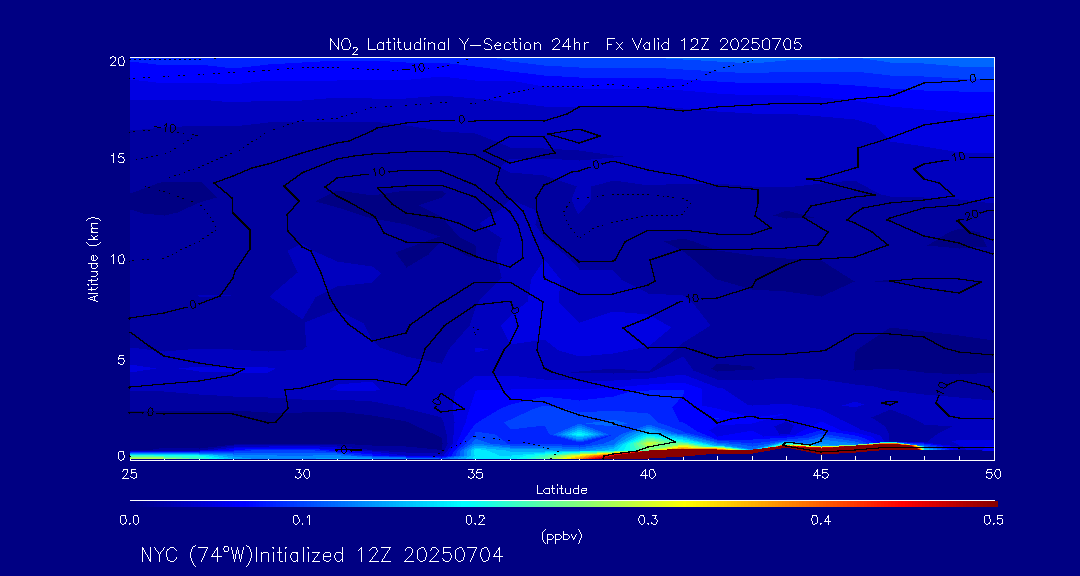Click latitude tick label 50 on x-axis
1080x576 pixels.
(993, 473)
